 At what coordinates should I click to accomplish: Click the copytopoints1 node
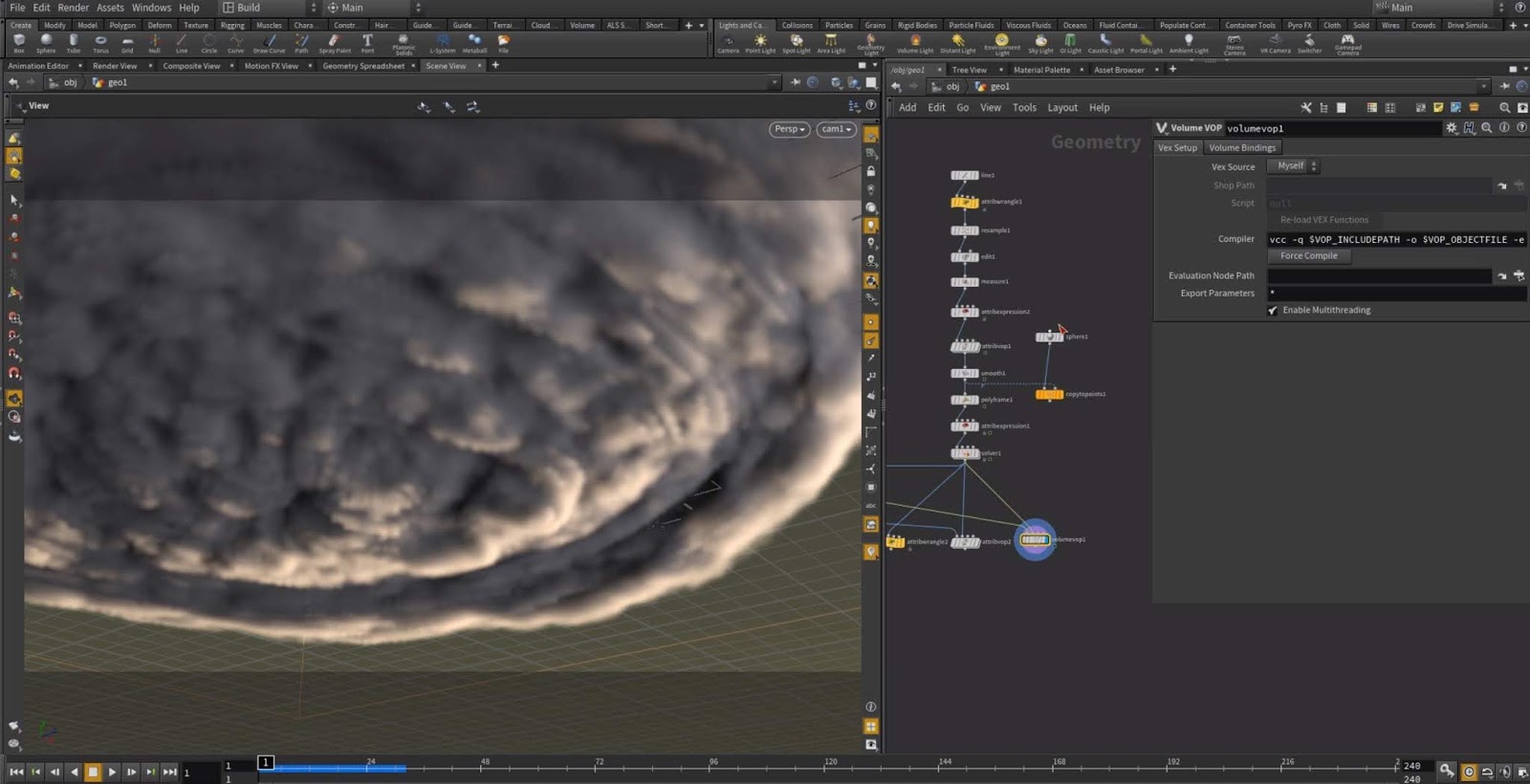click(1049, 394)
